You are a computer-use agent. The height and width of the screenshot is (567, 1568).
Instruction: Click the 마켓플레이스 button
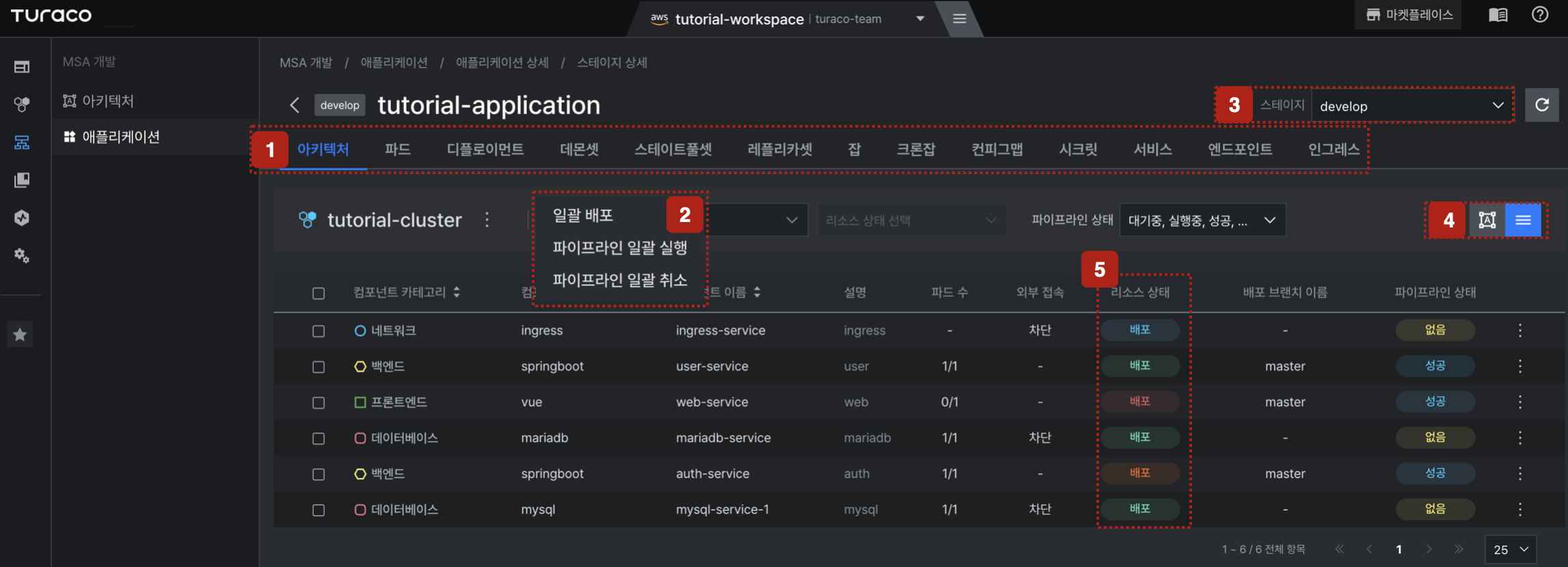tap(1408, 15)
